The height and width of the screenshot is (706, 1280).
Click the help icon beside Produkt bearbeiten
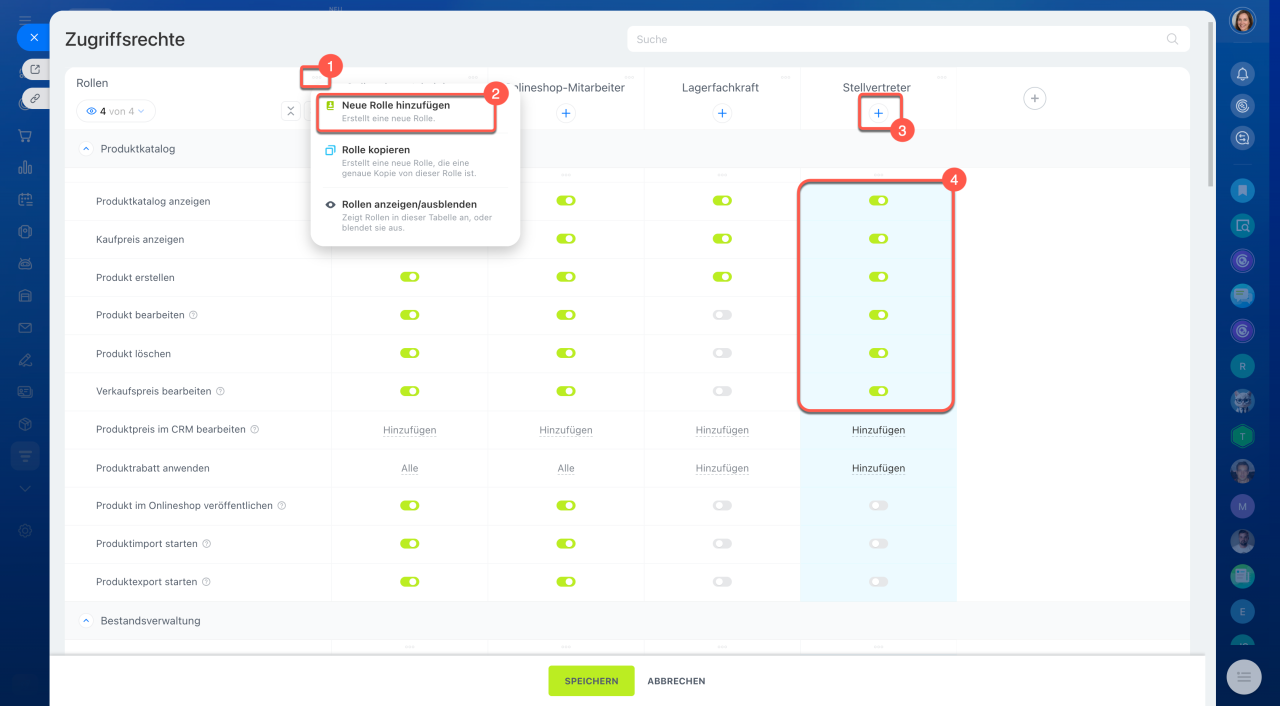193,315
